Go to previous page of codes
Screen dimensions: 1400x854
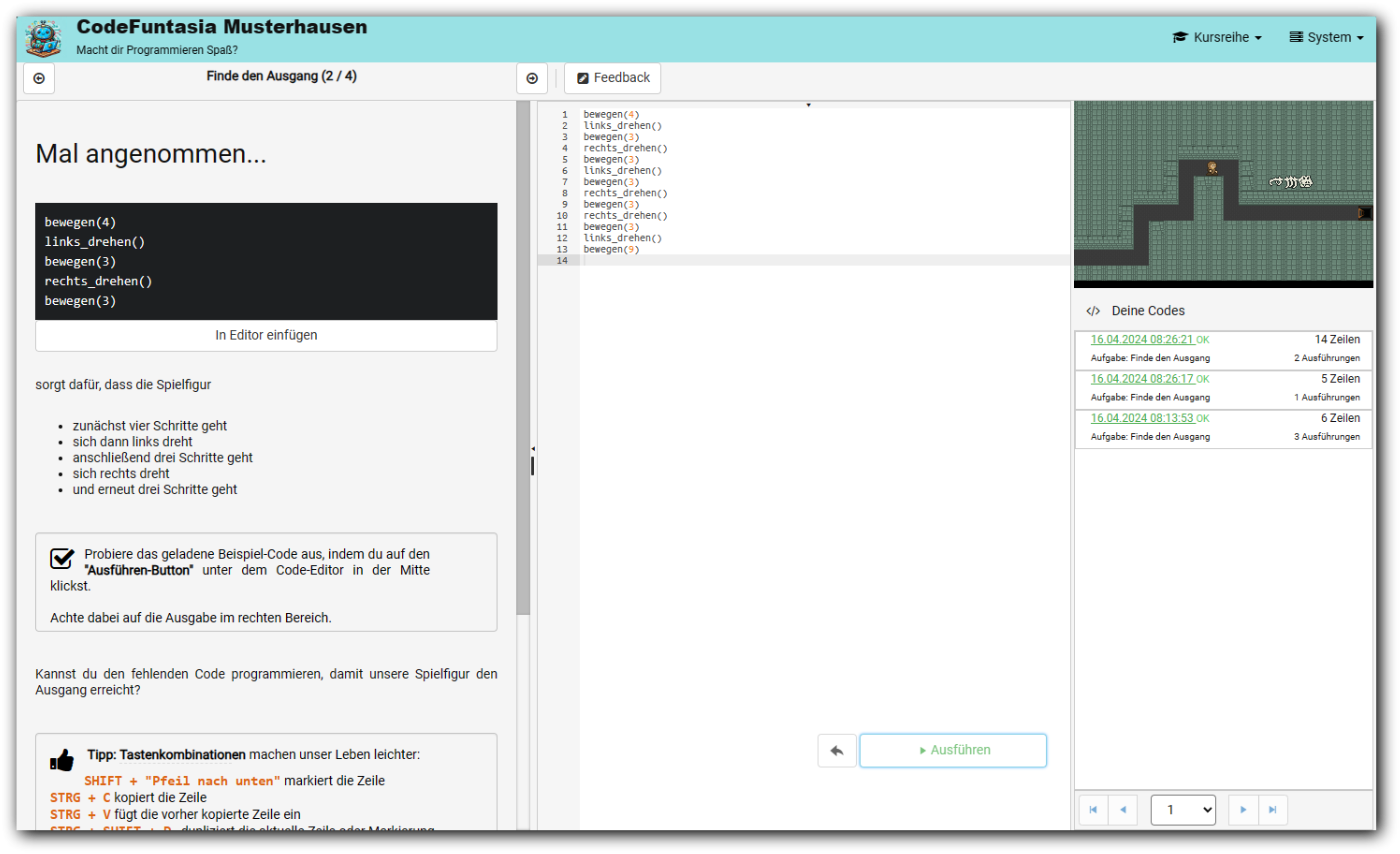click(1122, 809)
